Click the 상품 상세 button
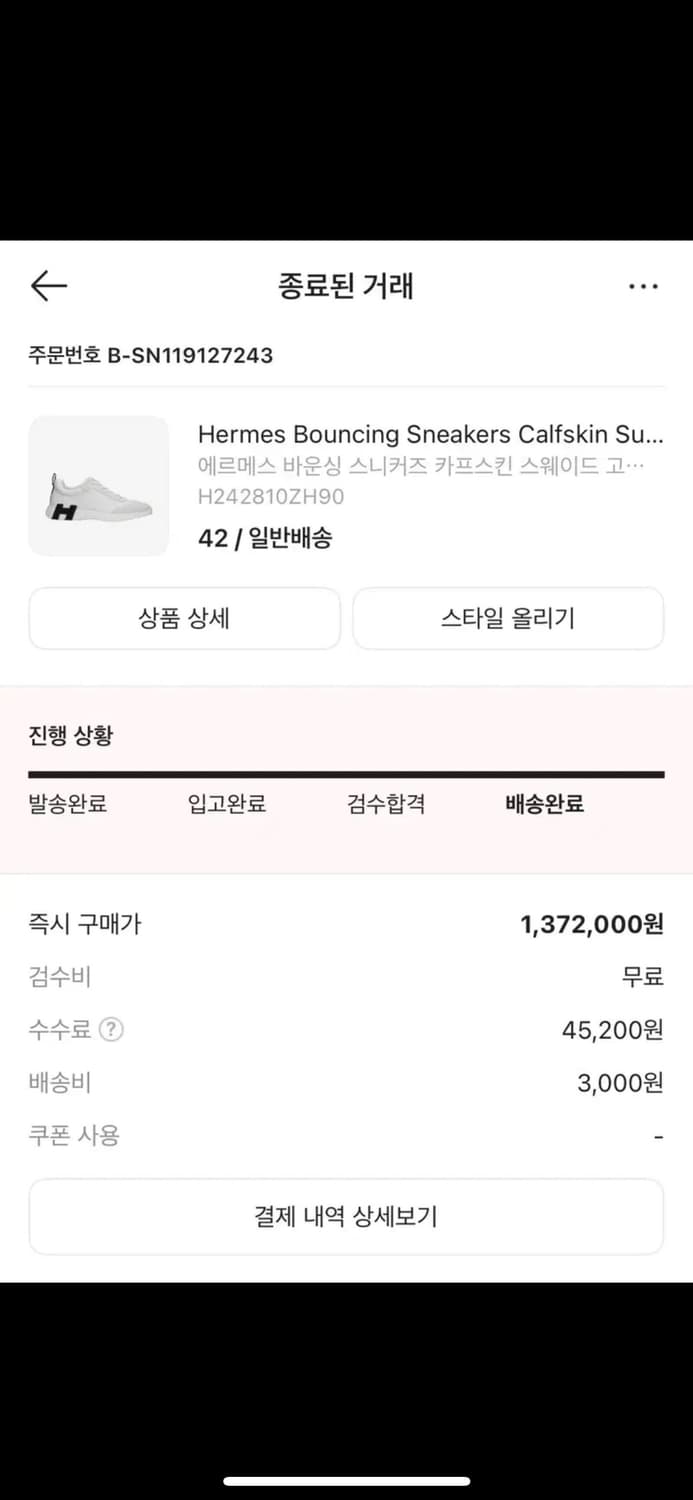The height and width of the screenshot is (1500, 693). click(184, 618)
